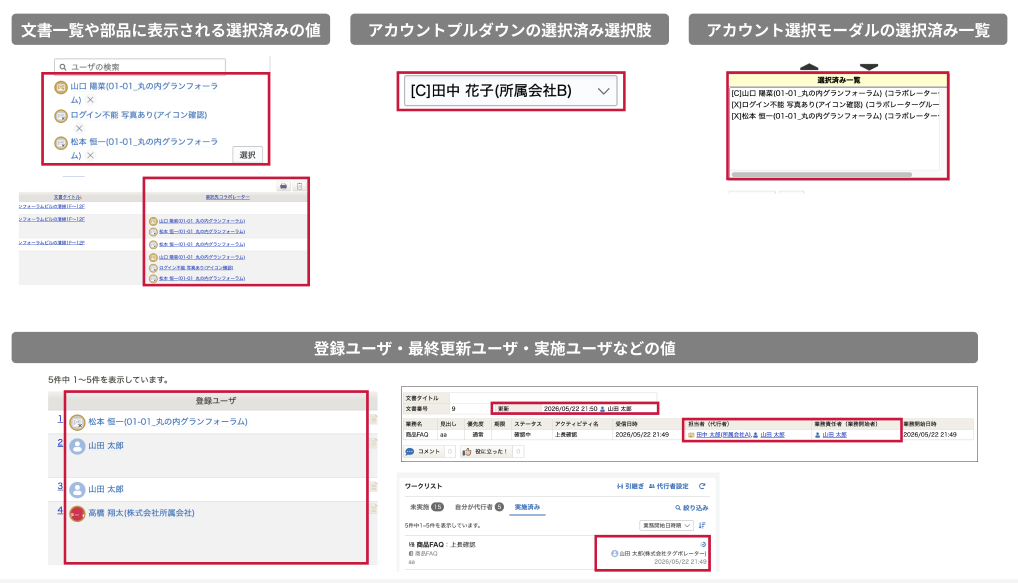Screen dimensions: 1018x583
Task: Switch to the 未実施 tab
Action: point(426,507)
